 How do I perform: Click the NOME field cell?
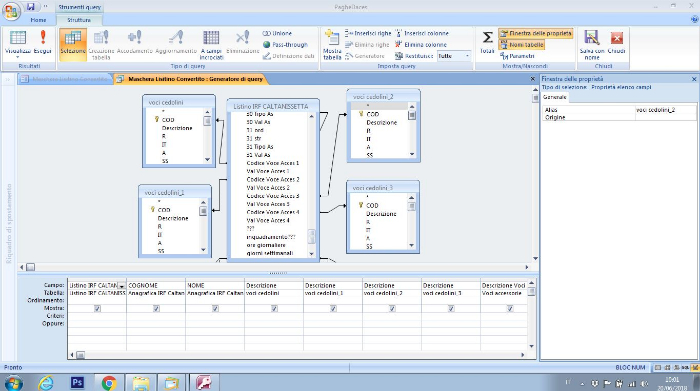point(215,286)
